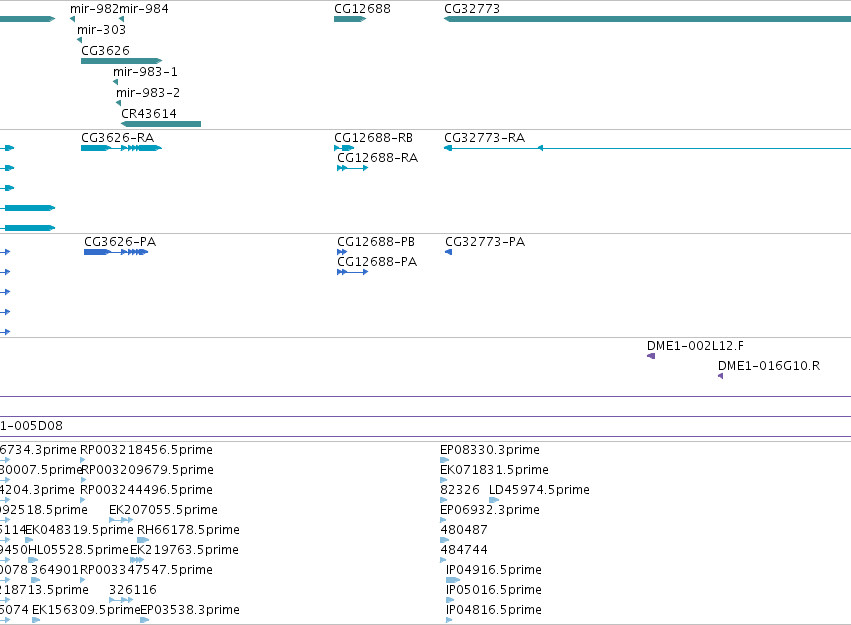Select the CR43614 gene bar
Screen dimensions: 851x625
(161, 124)
